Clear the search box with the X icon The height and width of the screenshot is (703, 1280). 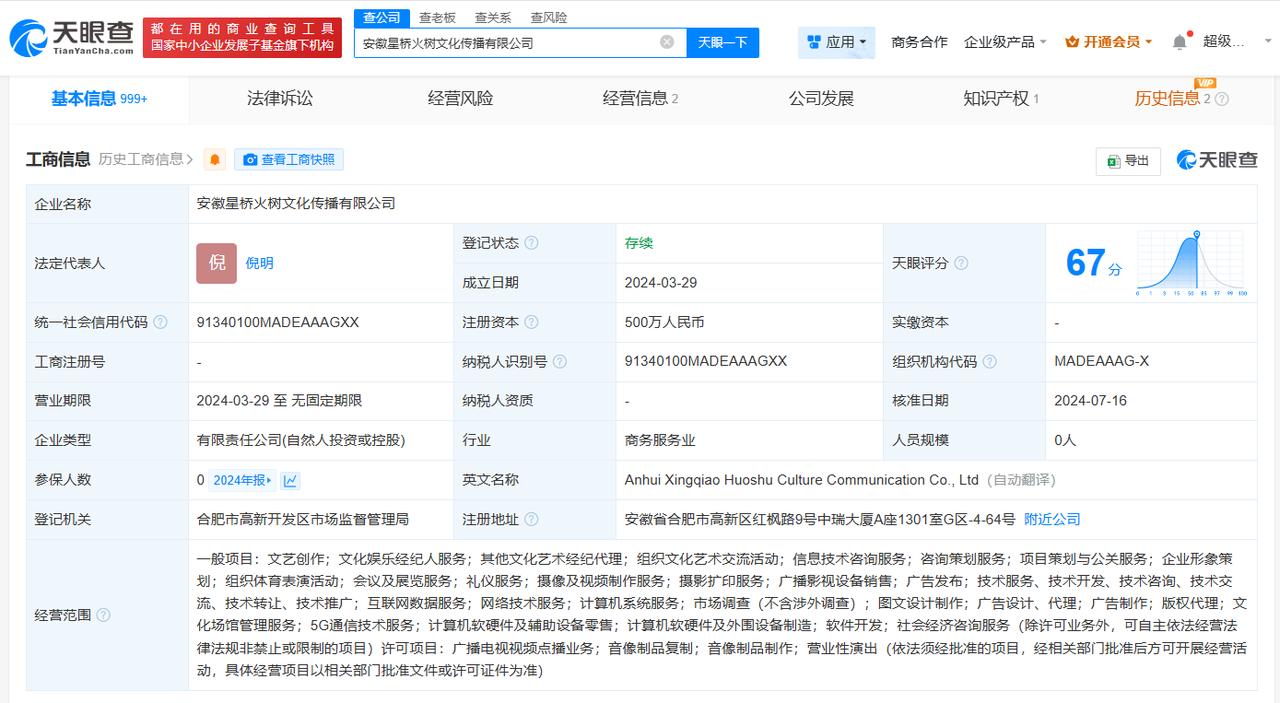pos(667,42)
